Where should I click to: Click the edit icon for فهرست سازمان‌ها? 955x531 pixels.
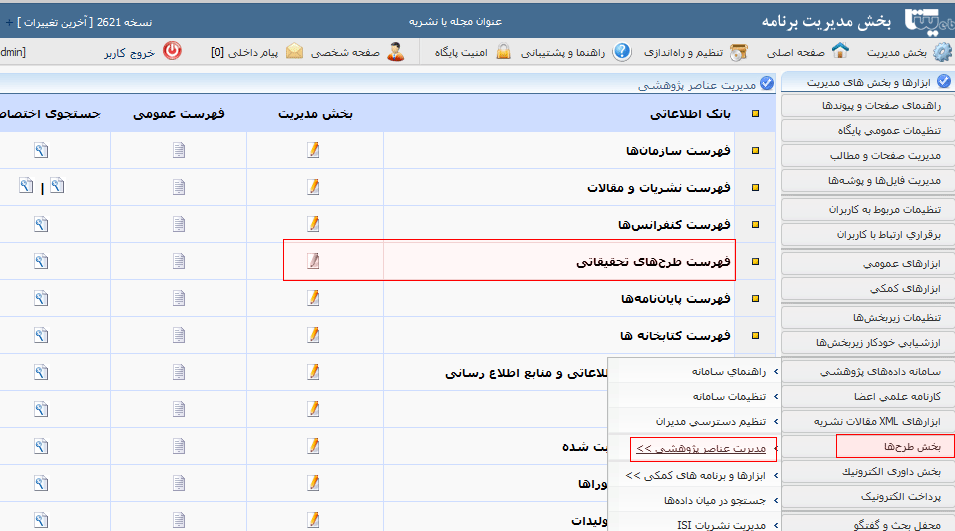pyautogui.click(x=314, y=150)
